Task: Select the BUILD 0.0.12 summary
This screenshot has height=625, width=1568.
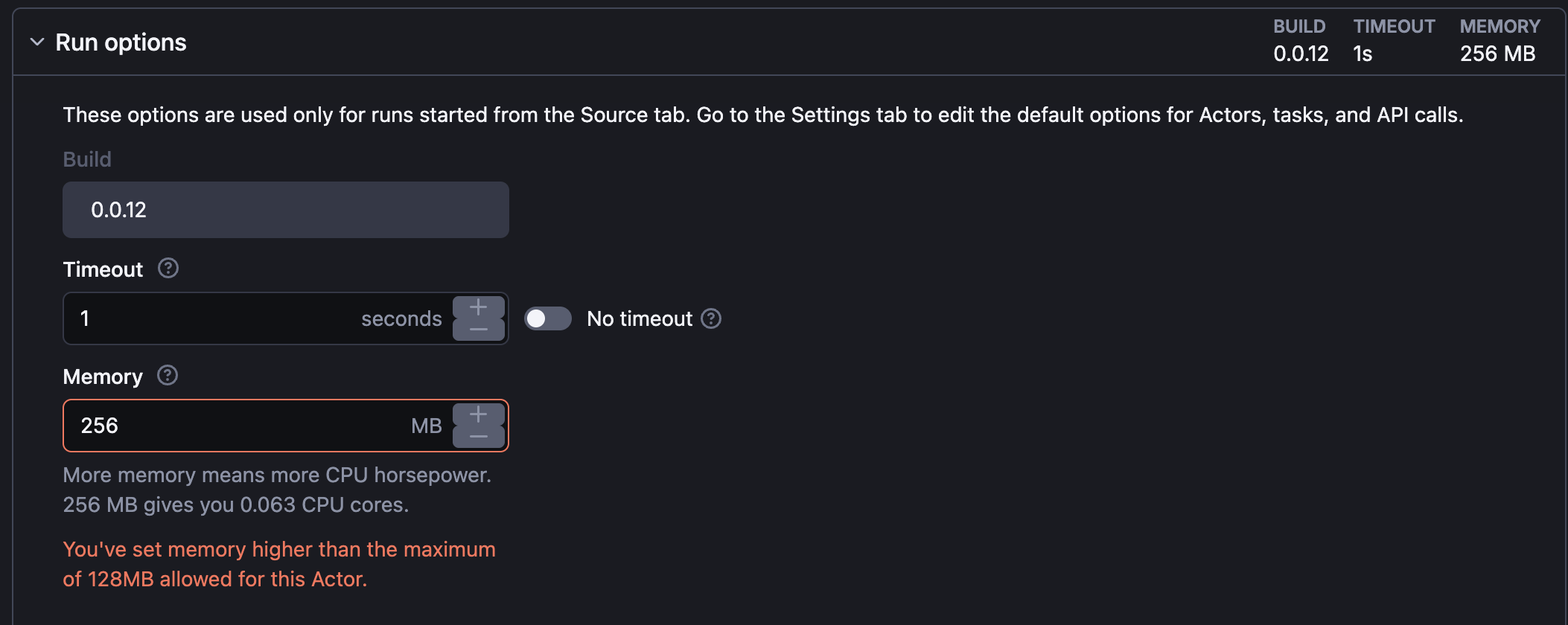Action: (1301, 40)
